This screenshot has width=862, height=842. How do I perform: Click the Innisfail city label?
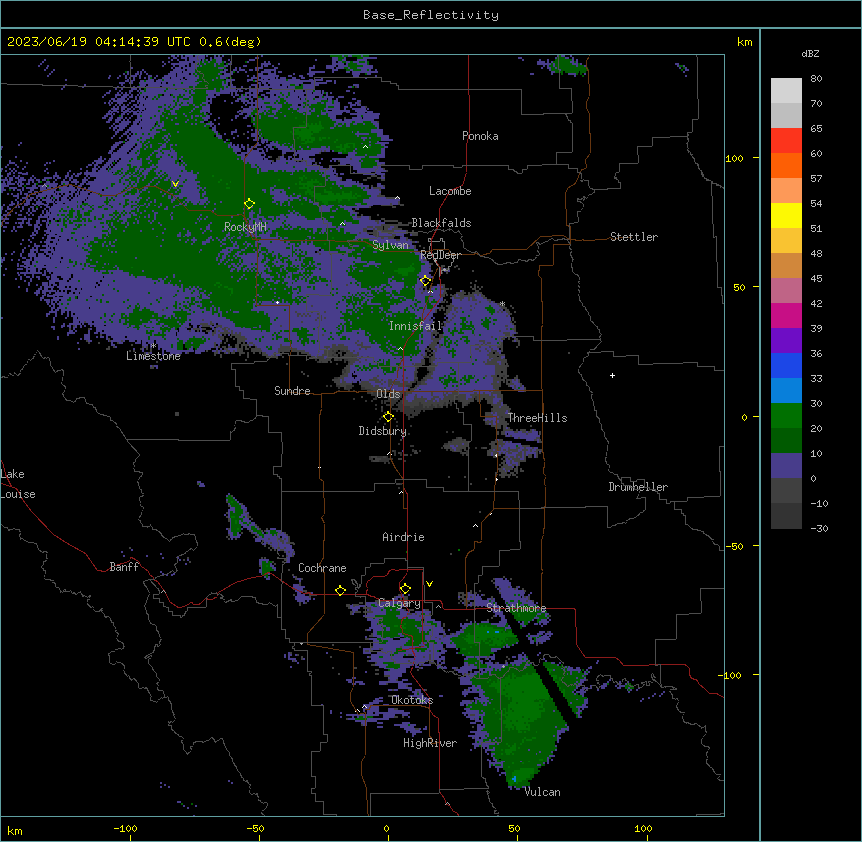[x=415, y=326]
